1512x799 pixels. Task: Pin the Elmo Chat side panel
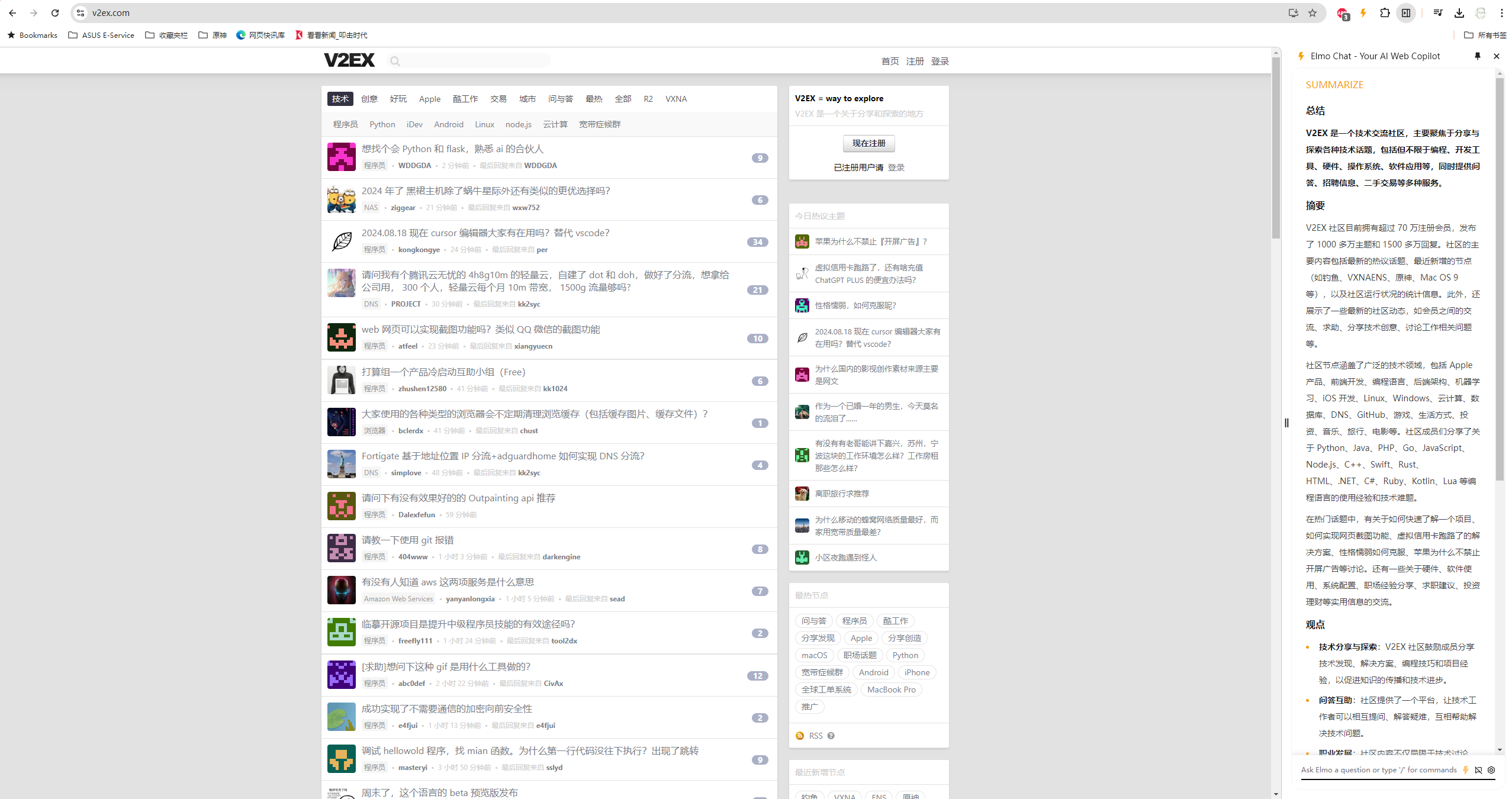coord(1478,56)
